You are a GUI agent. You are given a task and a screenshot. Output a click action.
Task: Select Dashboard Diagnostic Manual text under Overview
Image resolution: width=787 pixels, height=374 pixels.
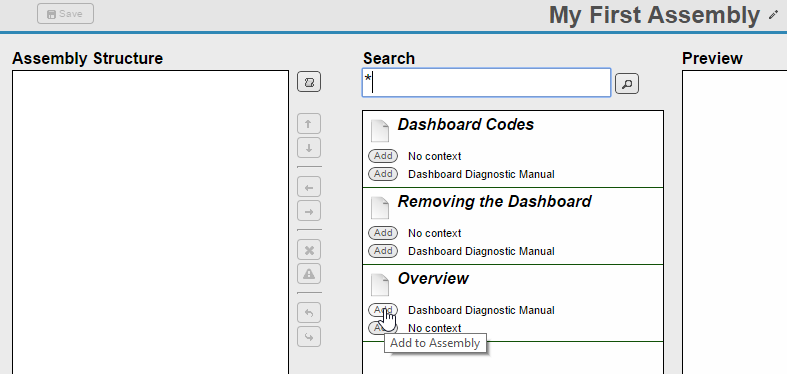481,310
